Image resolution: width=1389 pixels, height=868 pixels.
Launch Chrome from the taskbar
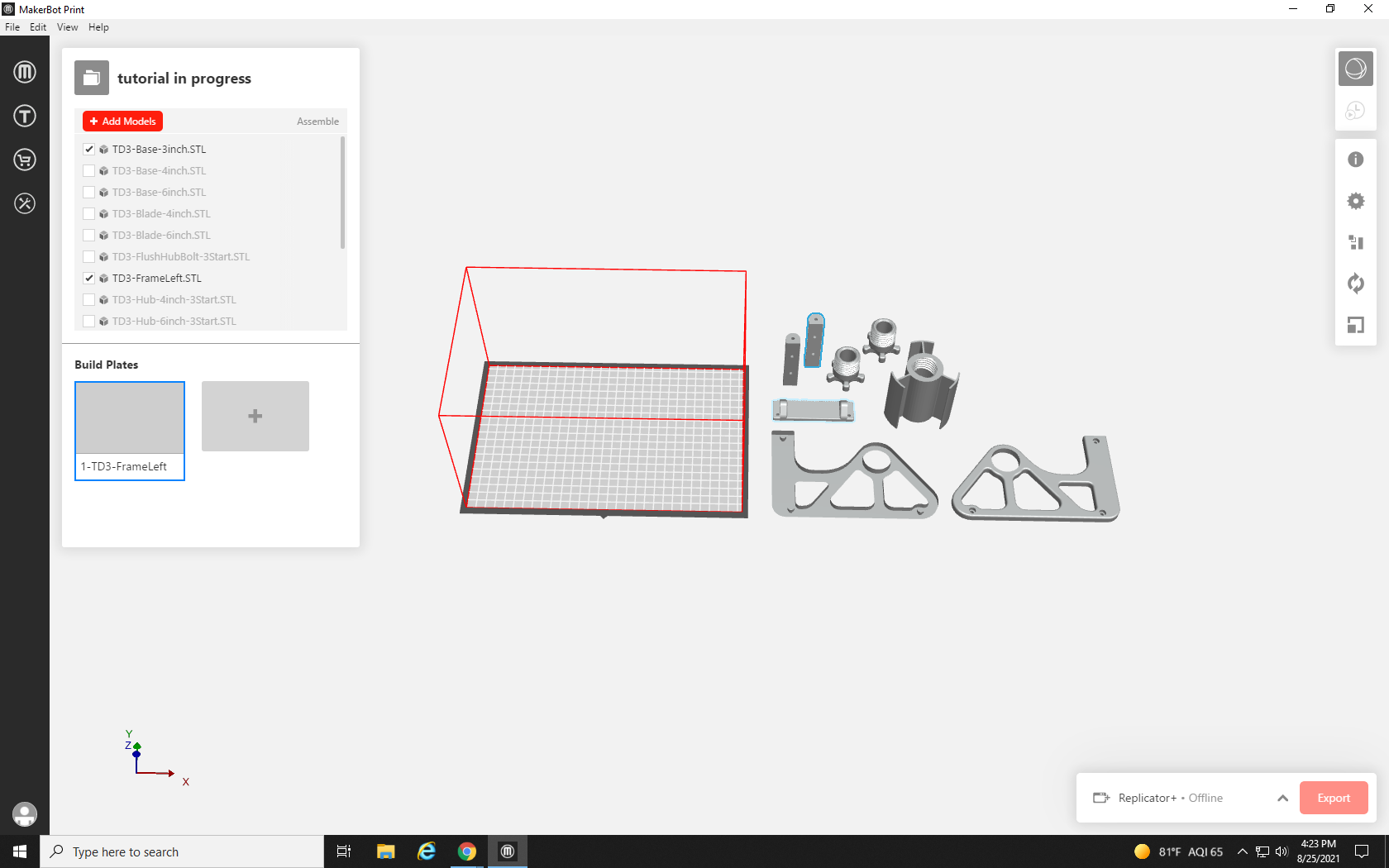pos(467,851)
